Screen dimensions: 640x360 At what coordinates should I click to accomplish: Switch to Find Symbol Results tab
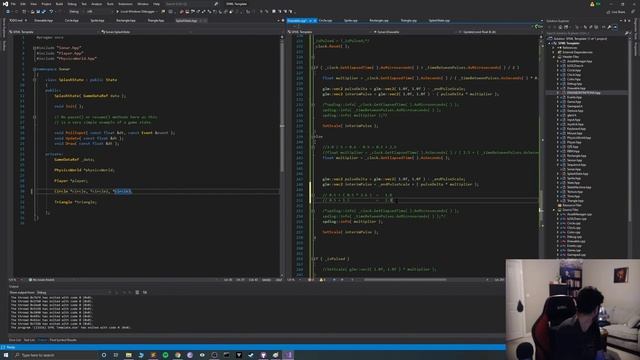63,340
